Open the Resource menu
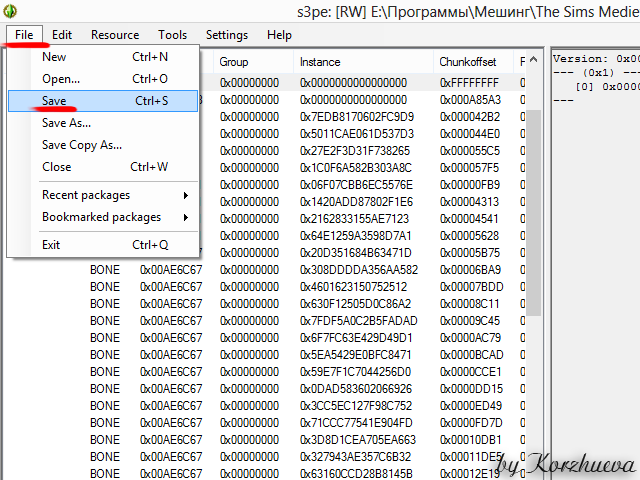 pos(115,35)
